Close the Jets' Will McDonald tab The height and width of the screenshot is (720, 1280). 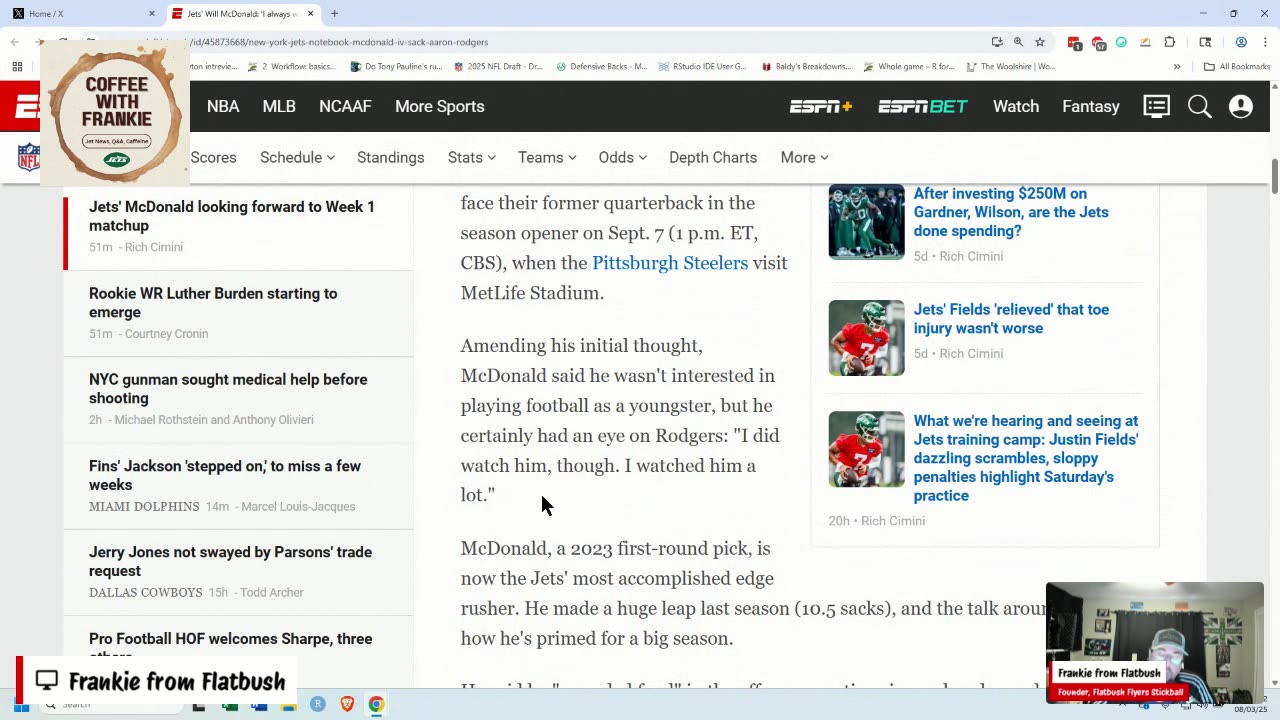[x=311, y=13]
